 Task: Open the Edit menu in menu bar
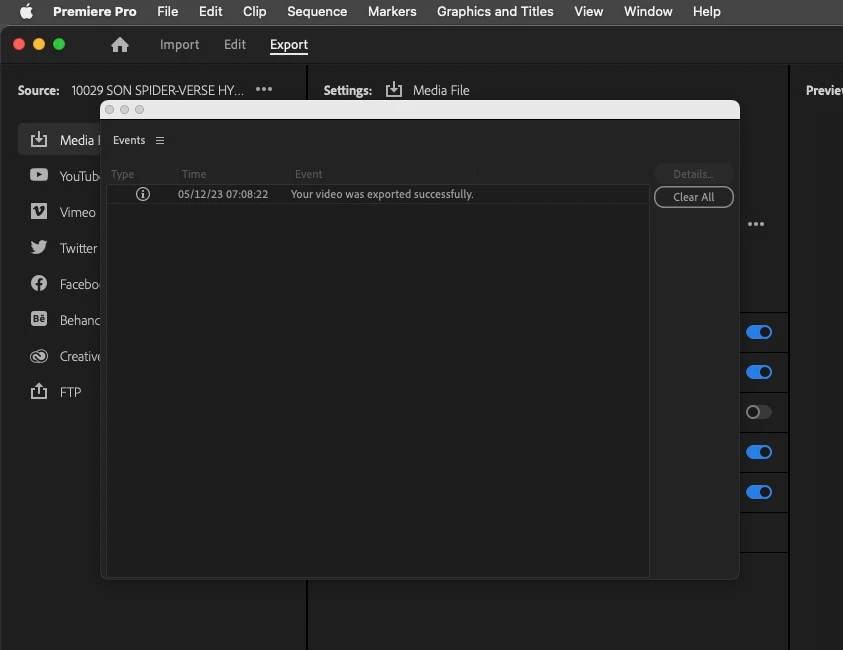coord(210,11)
